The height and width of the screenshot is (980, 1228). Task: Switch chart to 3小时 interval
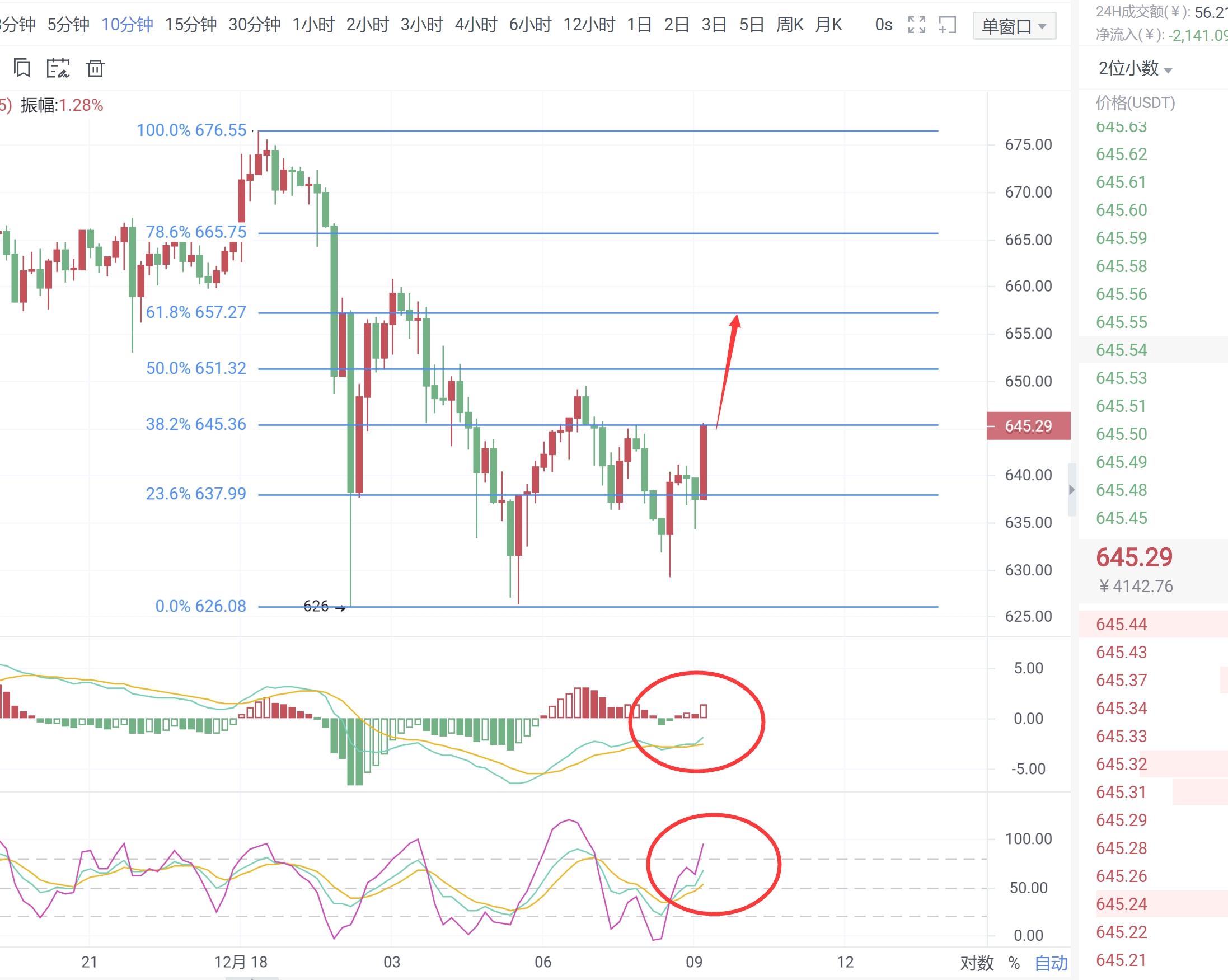coord(421,25)
